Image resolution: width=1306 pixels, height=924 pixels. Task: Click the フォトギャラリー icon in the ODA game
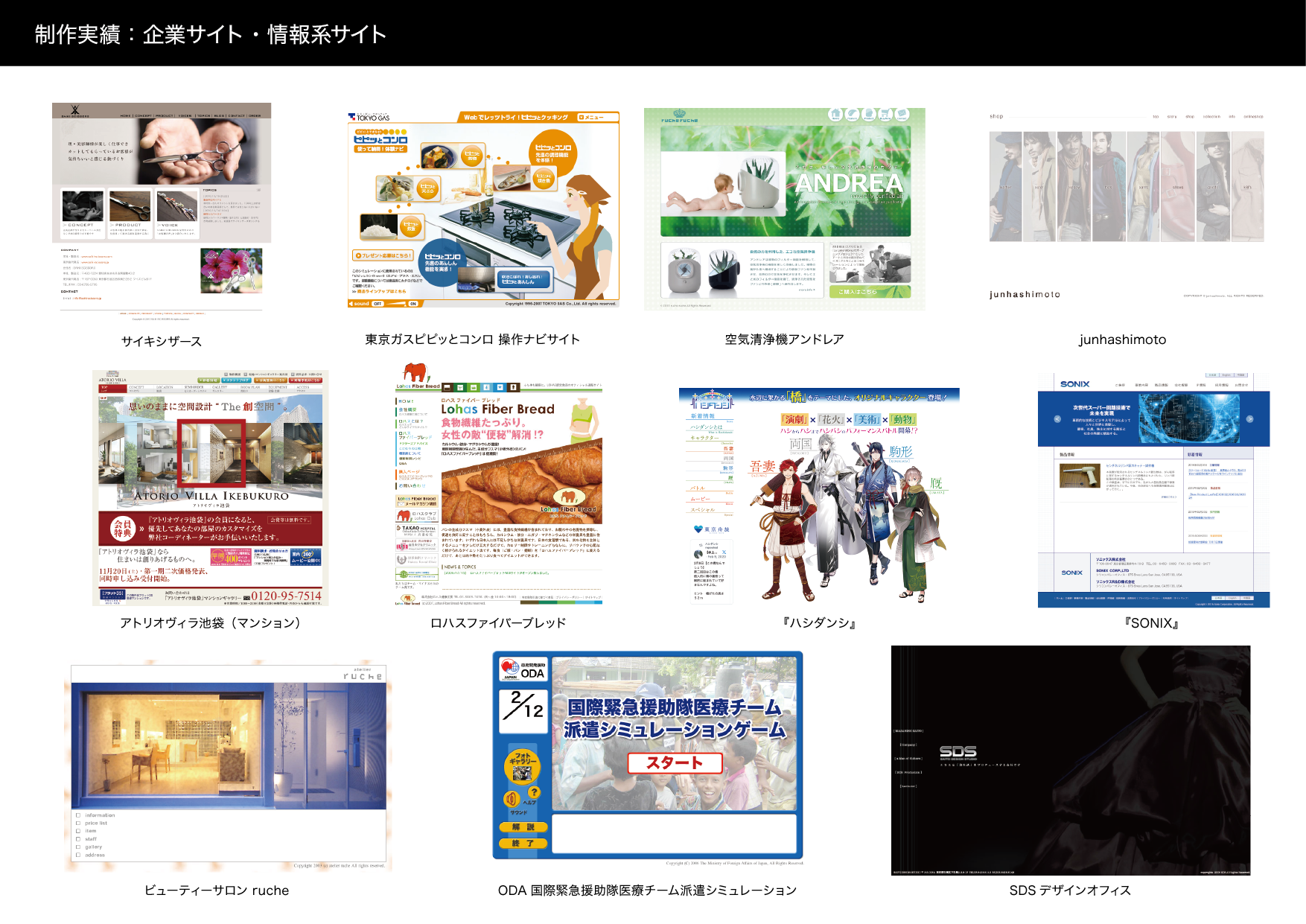(522, 765)
